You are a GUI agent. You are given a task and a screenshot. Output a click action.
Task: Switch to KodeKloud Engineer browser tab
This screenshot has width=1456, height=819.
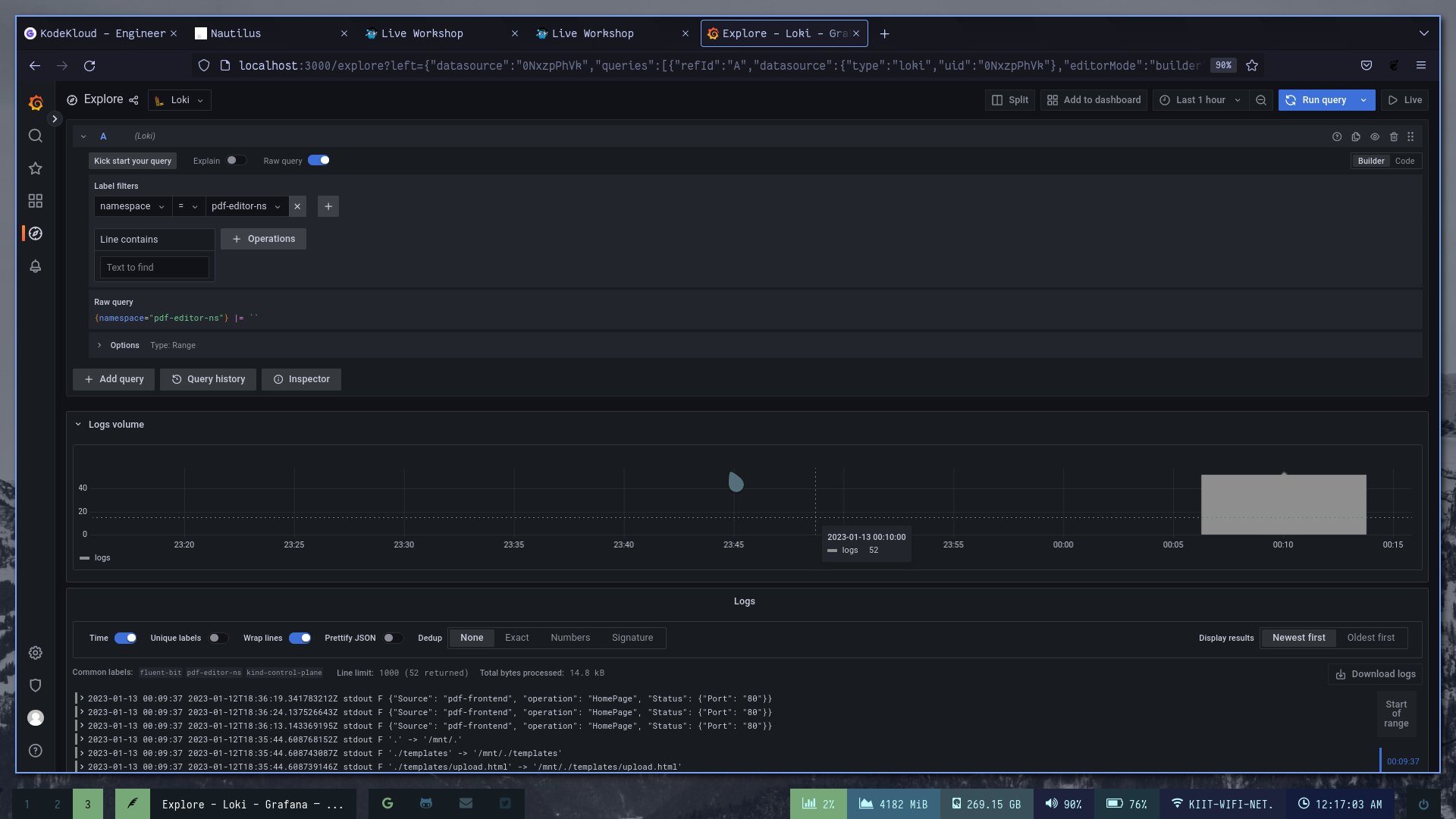(101, 33)
